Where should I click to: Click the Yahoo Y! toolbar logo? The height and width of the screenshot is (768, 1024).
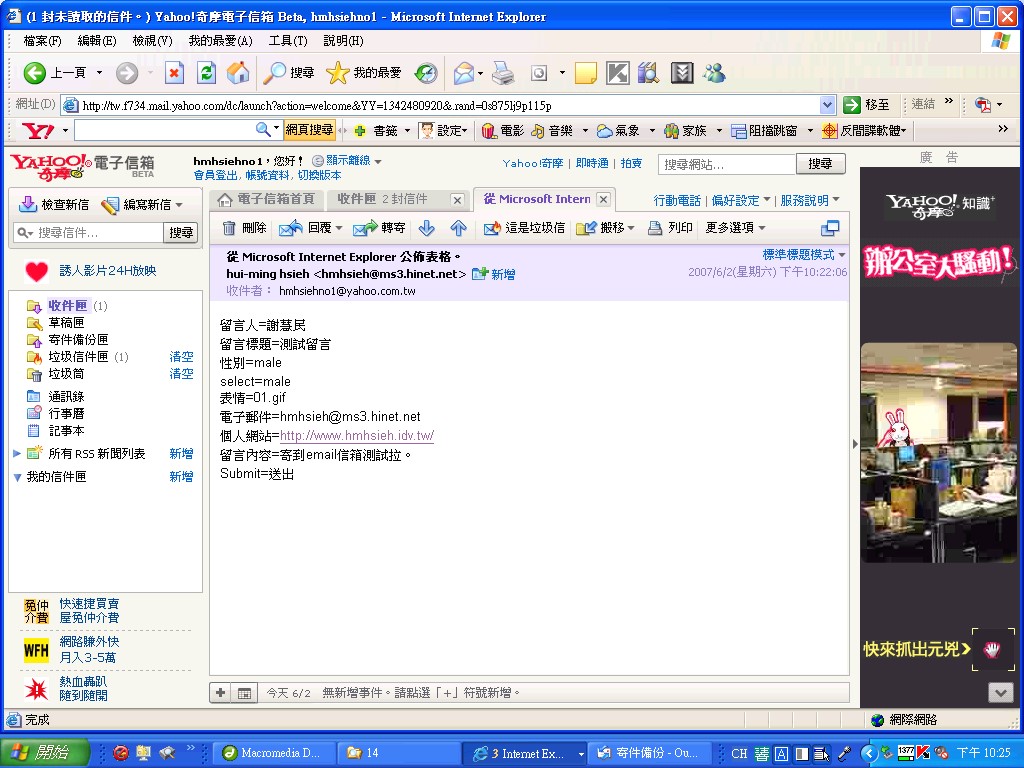[x=39, y=131]
